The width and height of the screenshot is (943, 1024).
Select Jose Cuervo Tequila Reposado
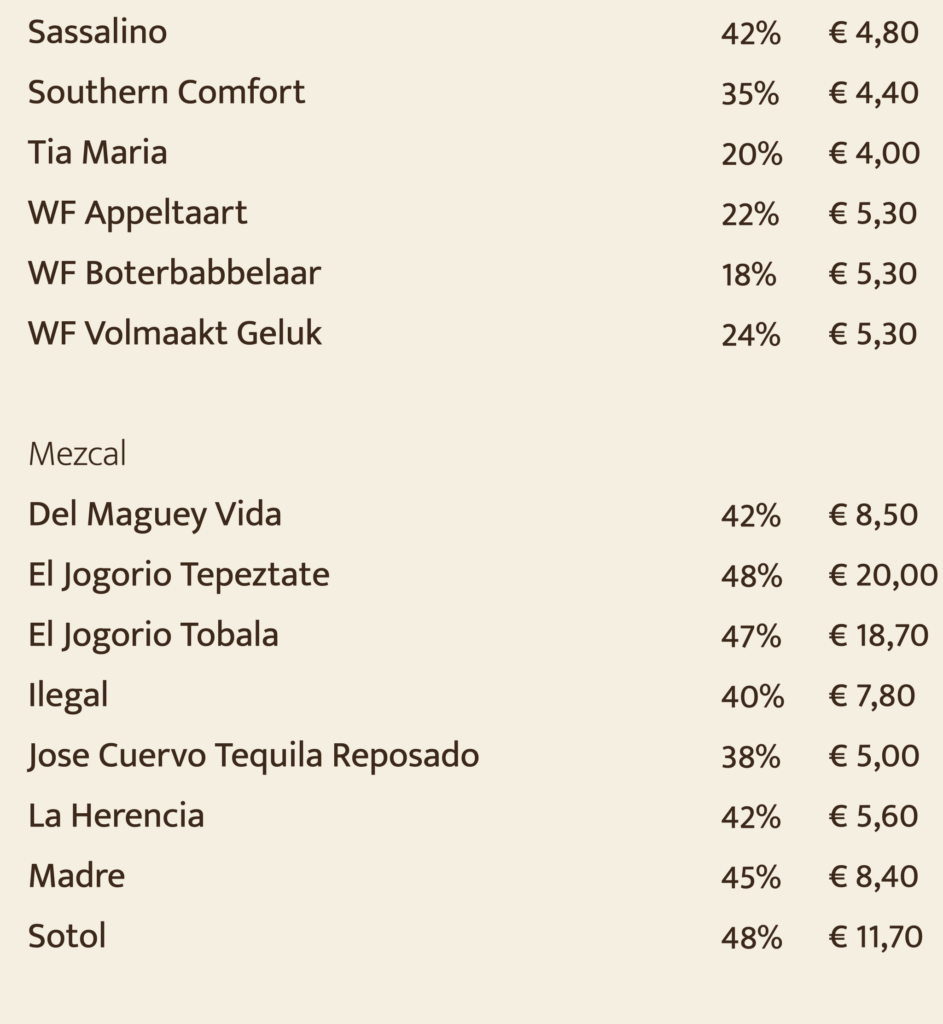[253, 756]
